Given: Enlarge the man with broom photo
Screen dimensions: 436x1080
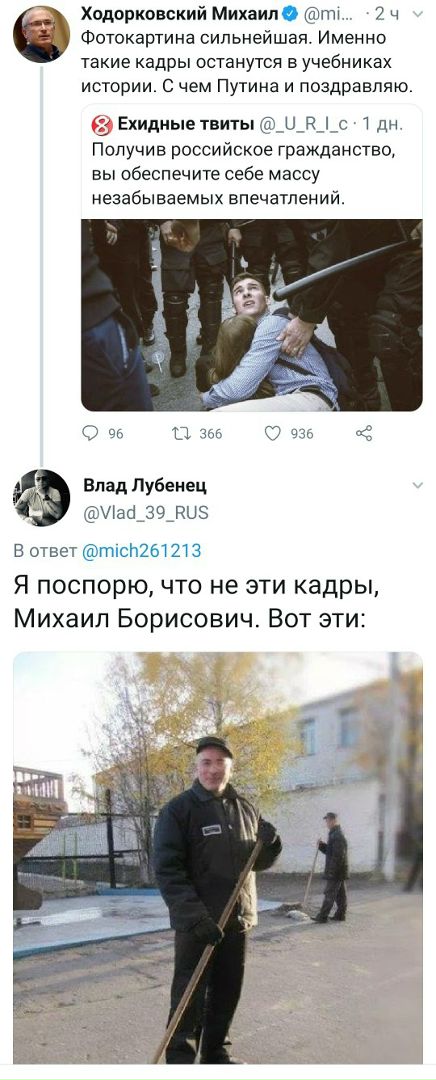Looking at the screenshot, I should click(218, 858).
